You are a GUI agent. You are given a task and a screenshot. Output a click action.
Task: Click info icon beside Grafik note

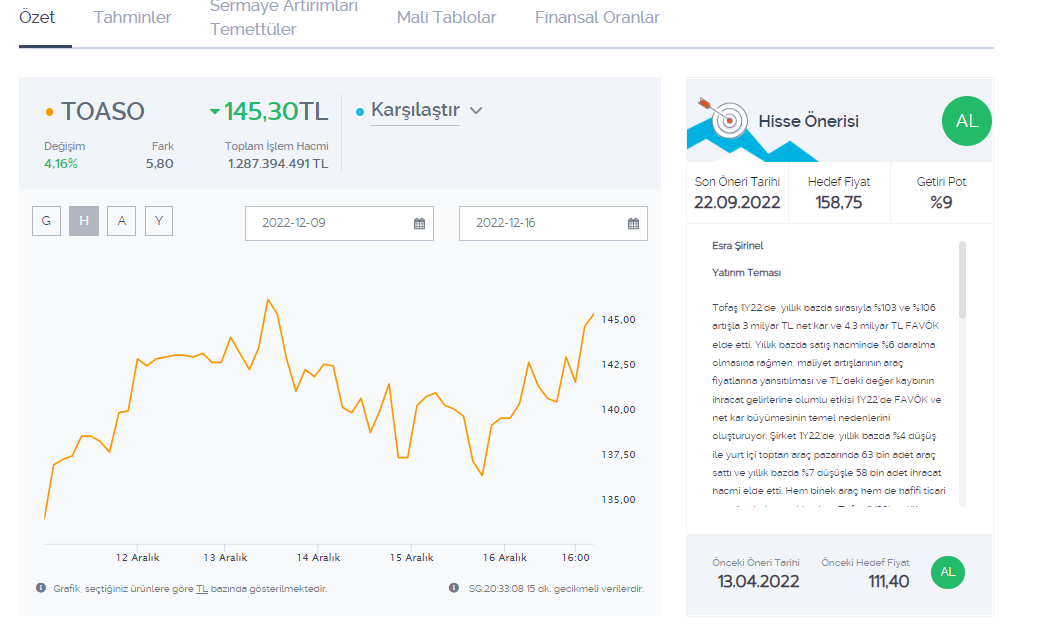coord(41,588)
